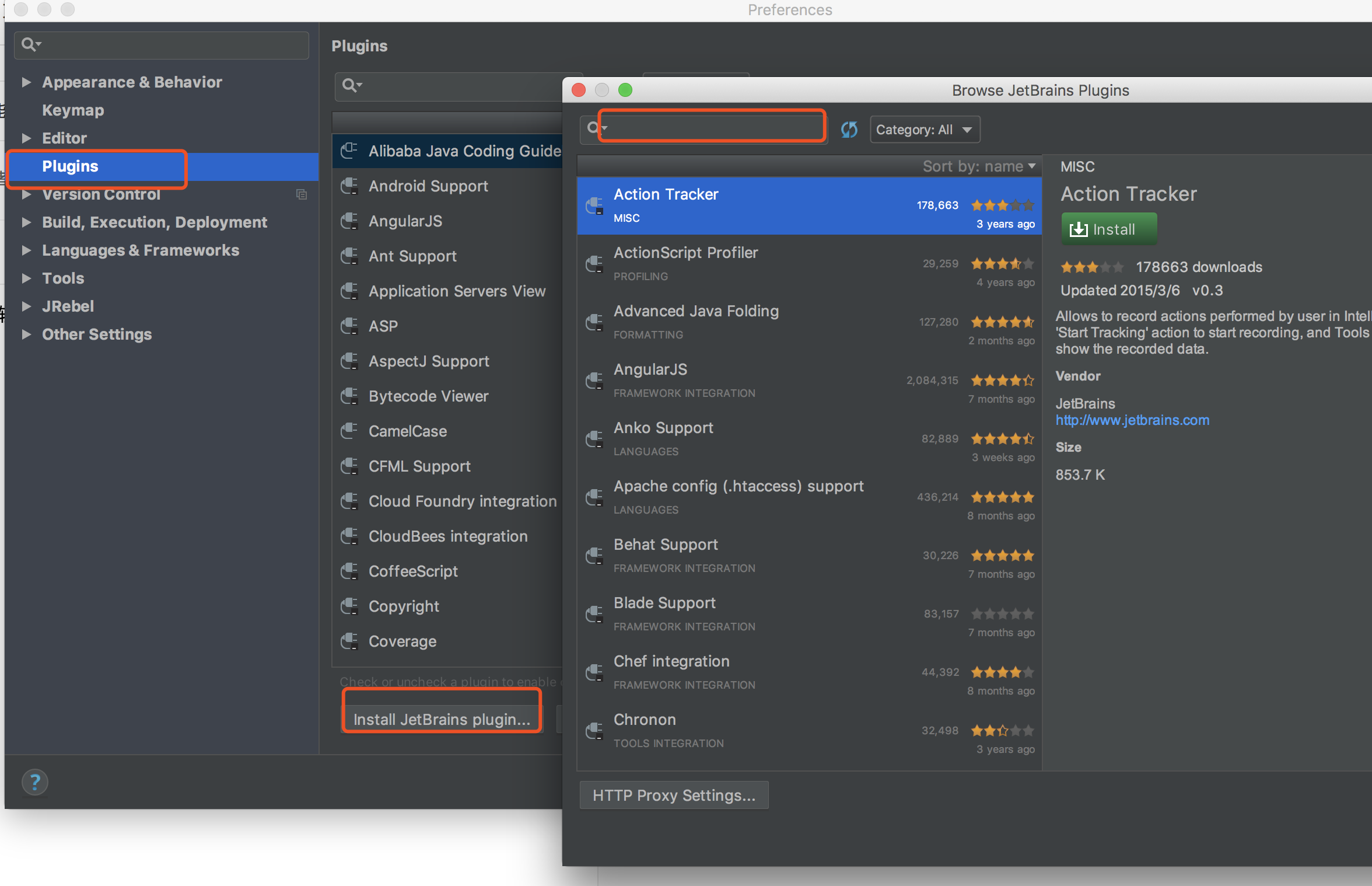Expand the Version Control settings node
This screenshot has height=886, width=1372.
26,194
